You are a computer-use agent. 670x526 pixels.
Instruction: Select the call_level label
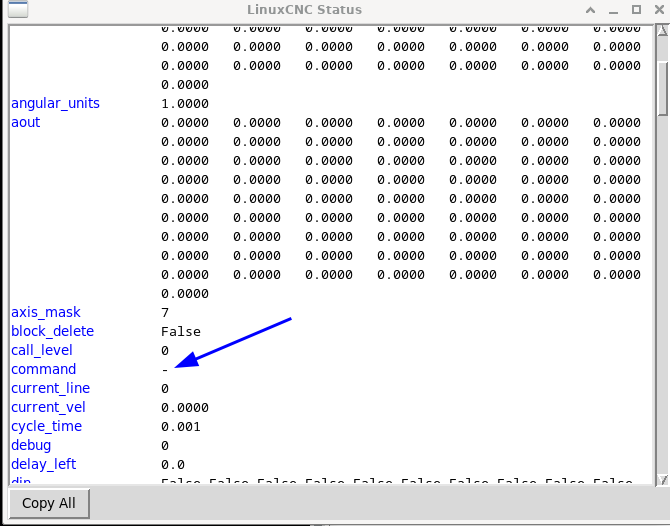pos(42,350)
